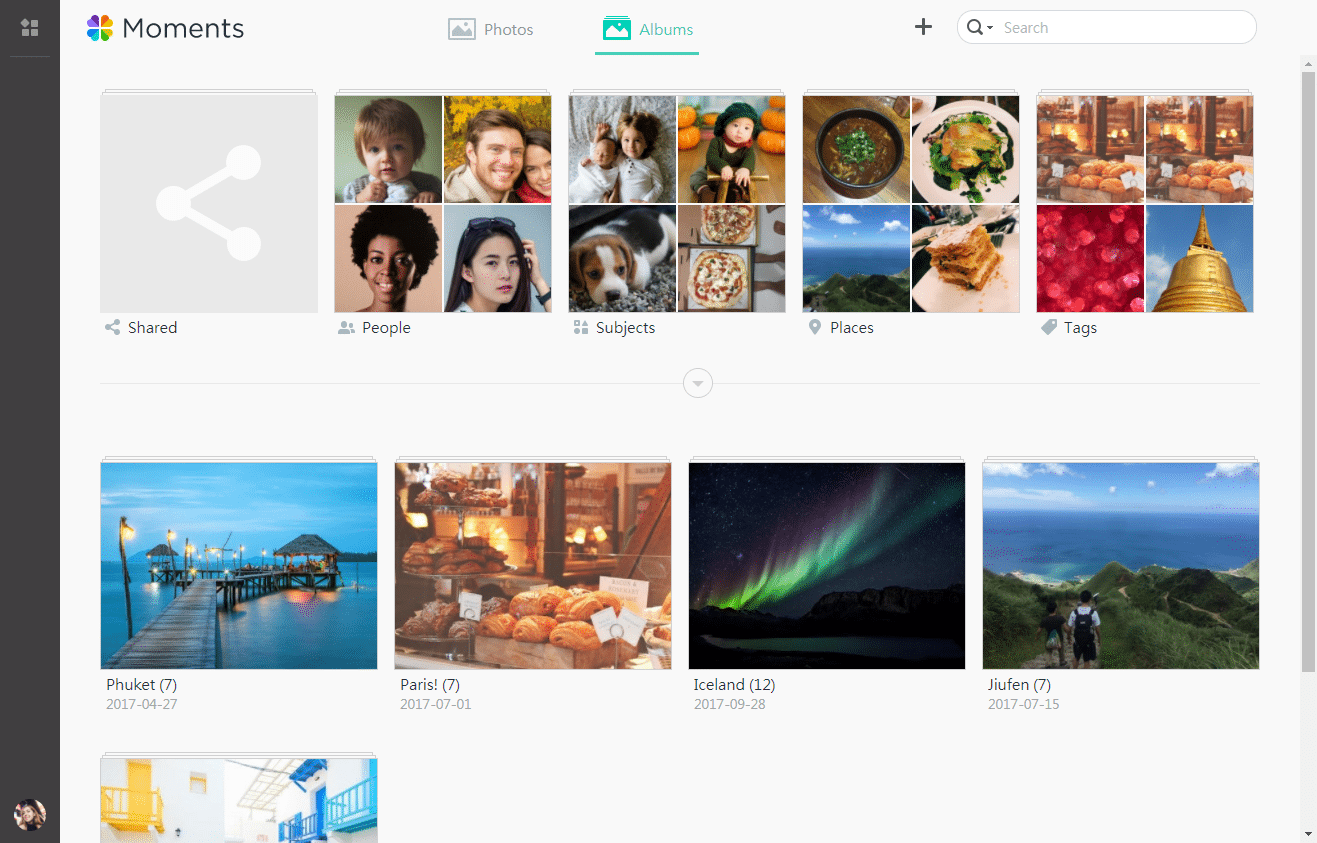Open the Subjects album label

coord(625,327)
